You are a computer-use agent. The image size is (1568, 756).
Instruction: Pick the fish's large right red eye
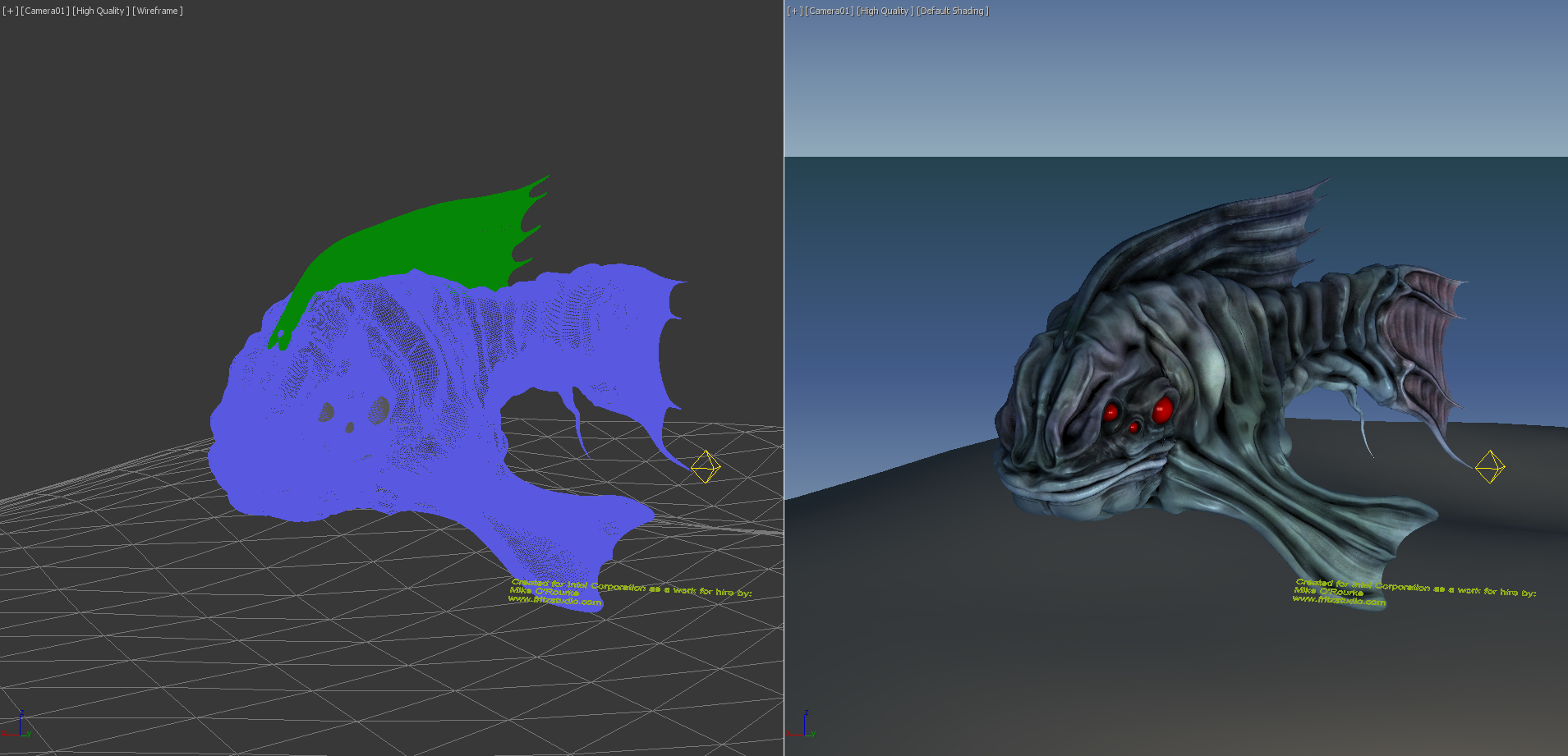1162,409
